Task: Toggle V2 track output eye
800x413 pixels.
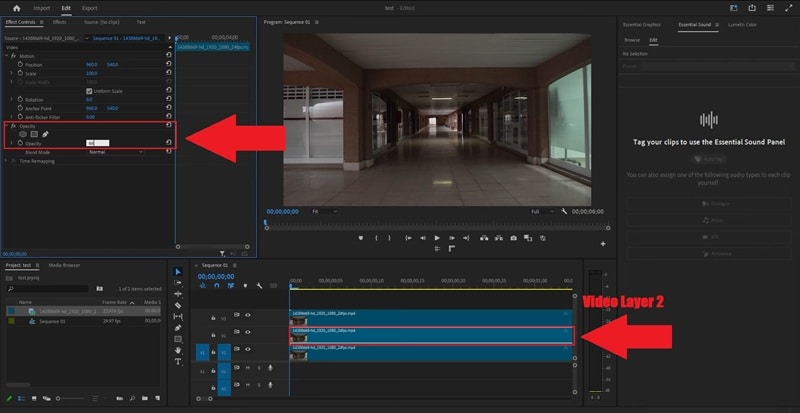Action: click(x=248, y=332)
